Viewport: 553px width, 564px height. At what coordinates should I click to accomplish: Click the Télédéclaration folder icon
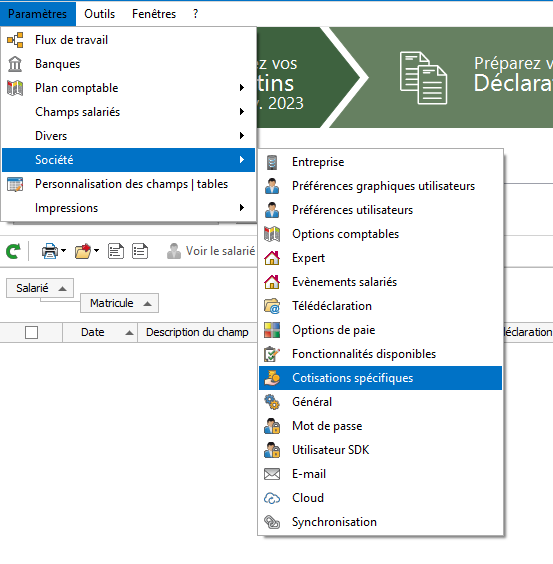272,306
